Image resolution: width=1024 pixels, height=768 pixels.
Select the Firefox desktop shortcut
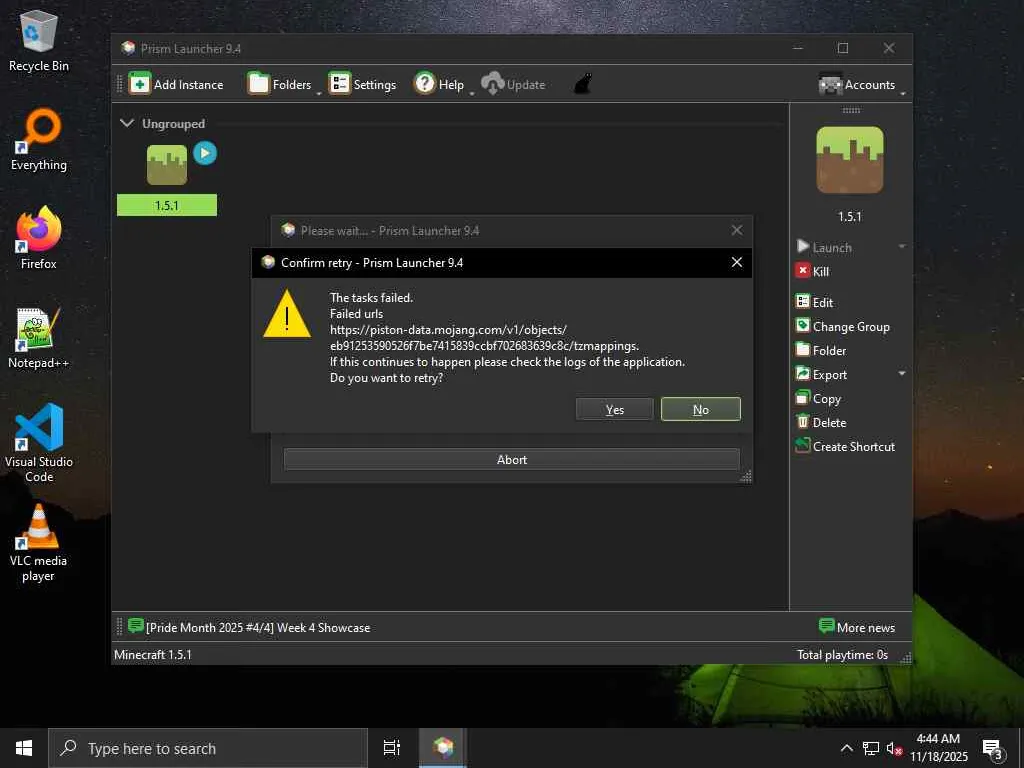[39, 238]
